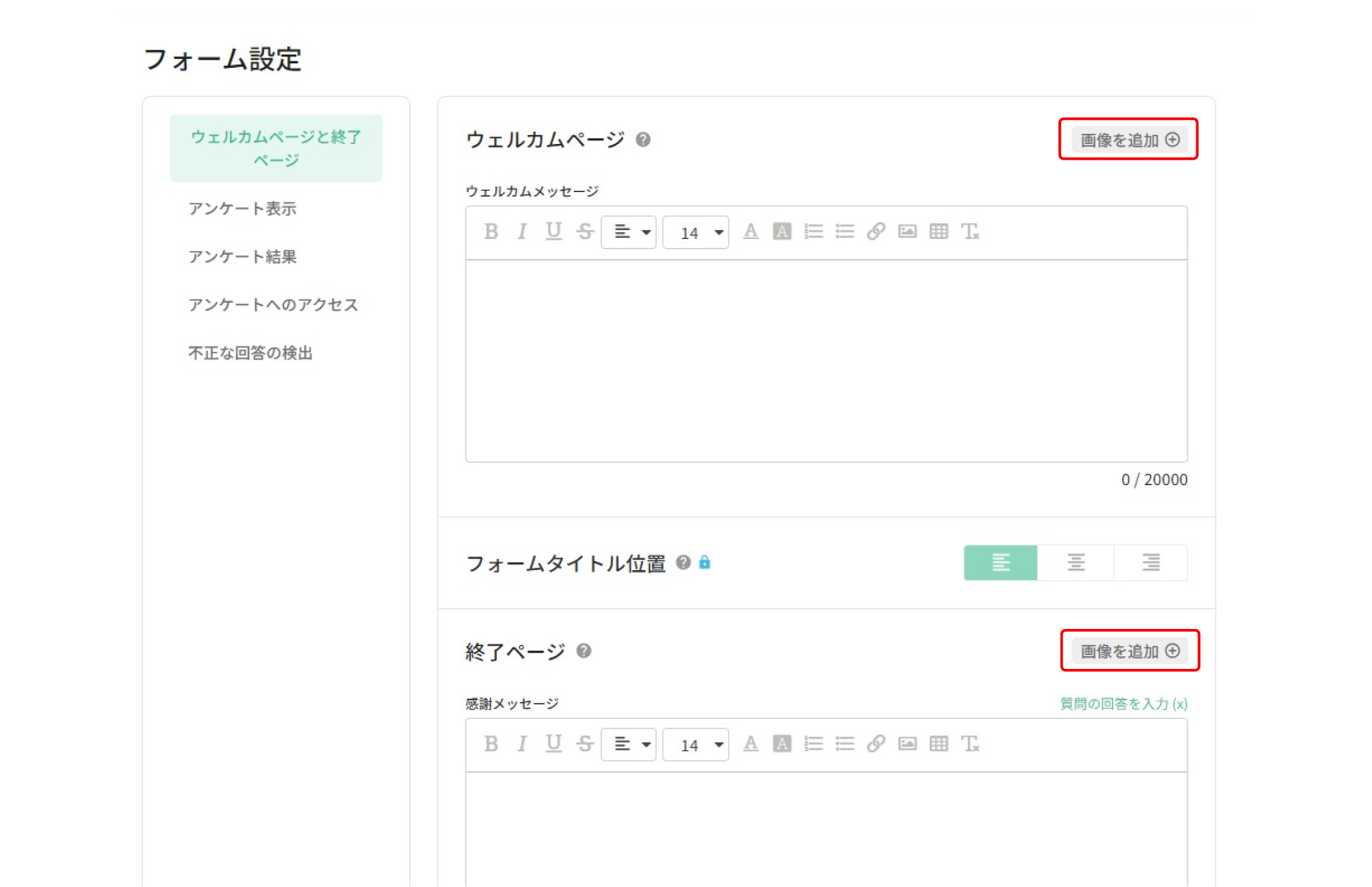Image resolution: width=1372 pixels, height=887 pixels.
Task: Insert table in welcome message editor
Action: (939, 232)
